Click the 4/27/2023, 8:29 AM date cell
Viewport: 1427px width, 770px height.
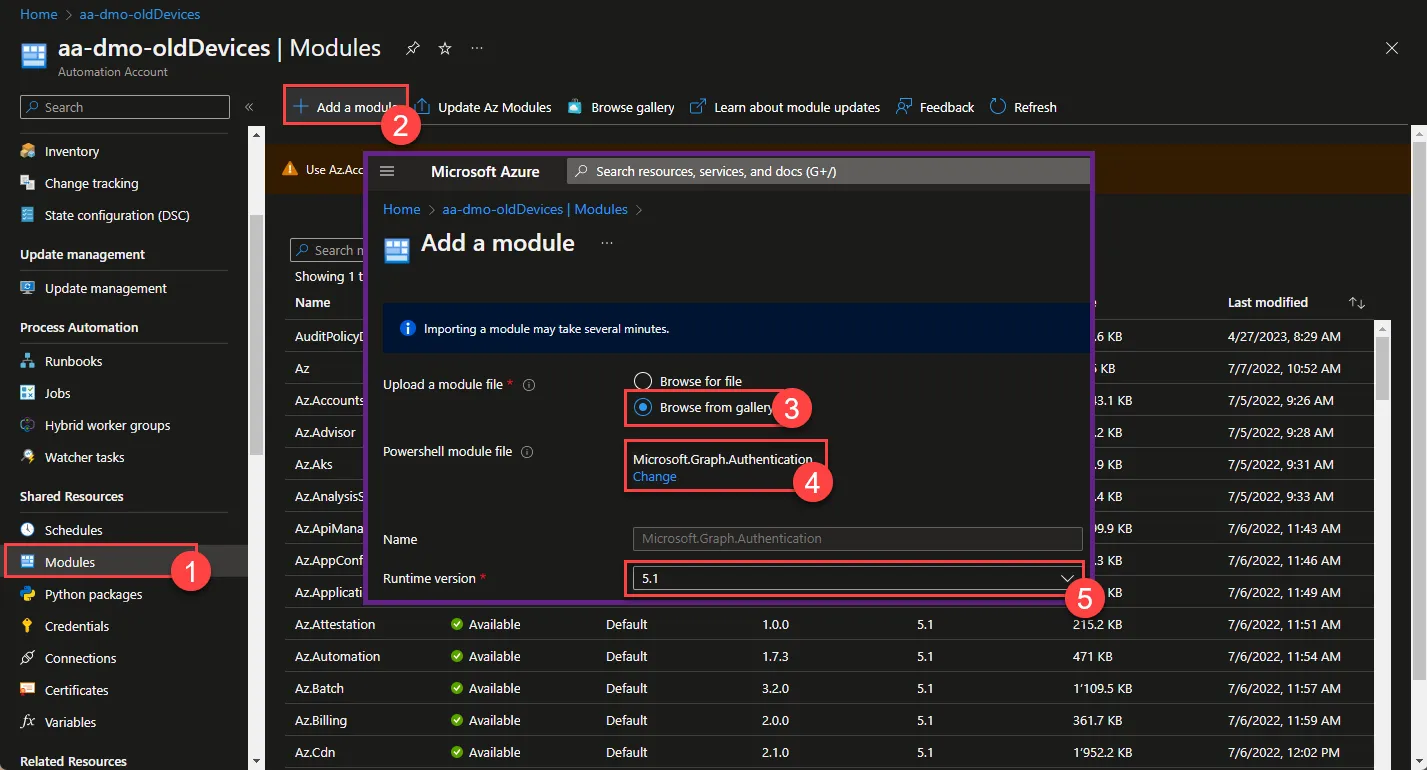[x=1284, y=336]
